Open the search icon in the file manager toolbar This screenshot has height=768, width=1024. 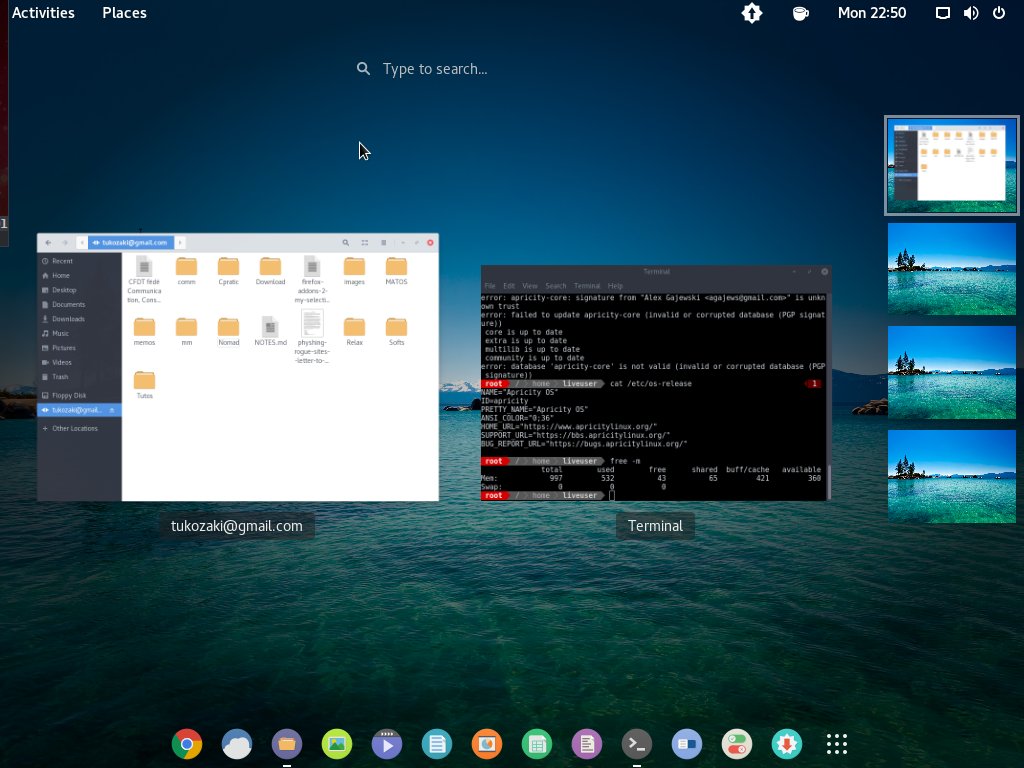346,242
